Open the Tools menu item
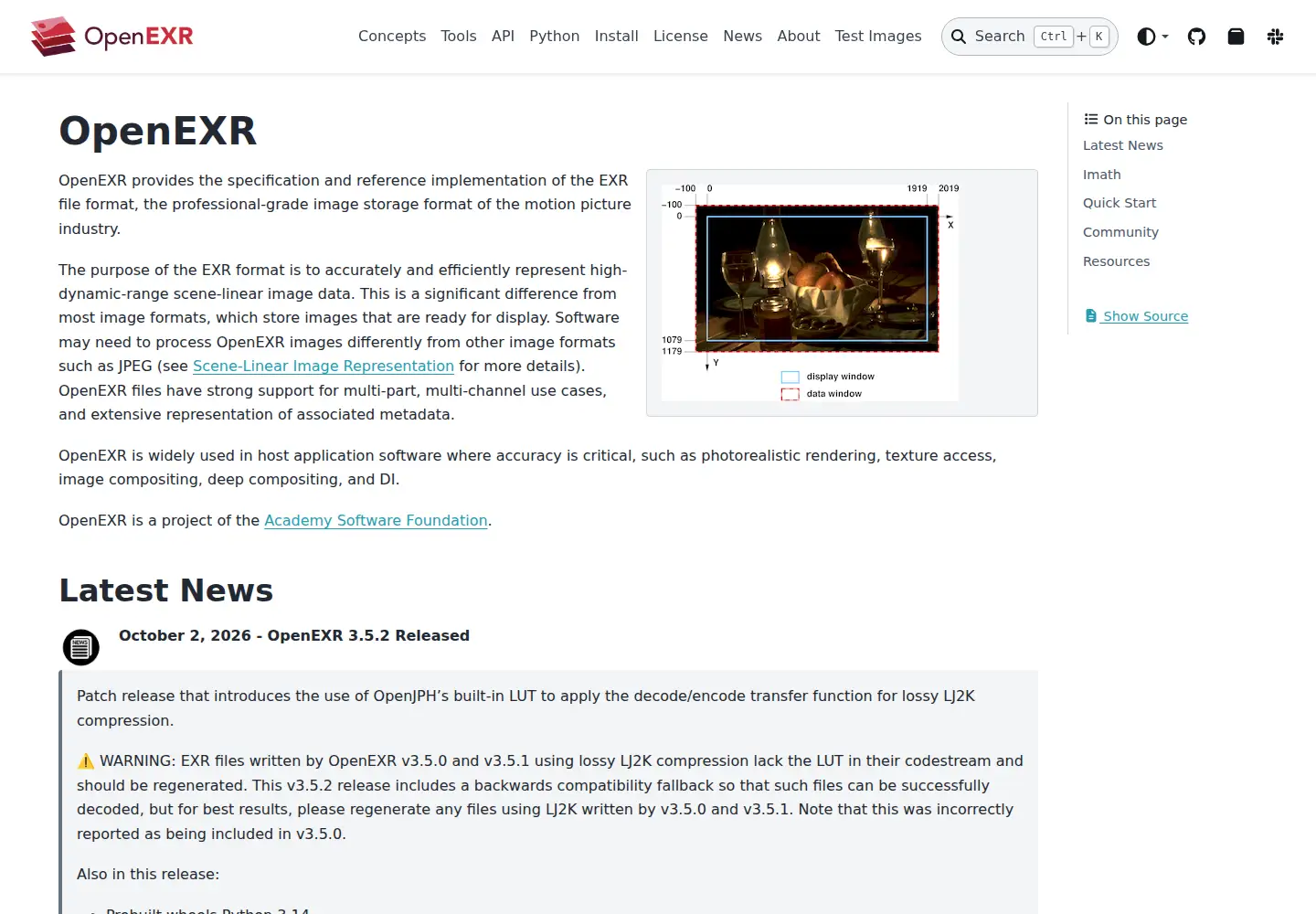Image resolution: width=1316 pixels, height=914 pixels. coord(458,37)
